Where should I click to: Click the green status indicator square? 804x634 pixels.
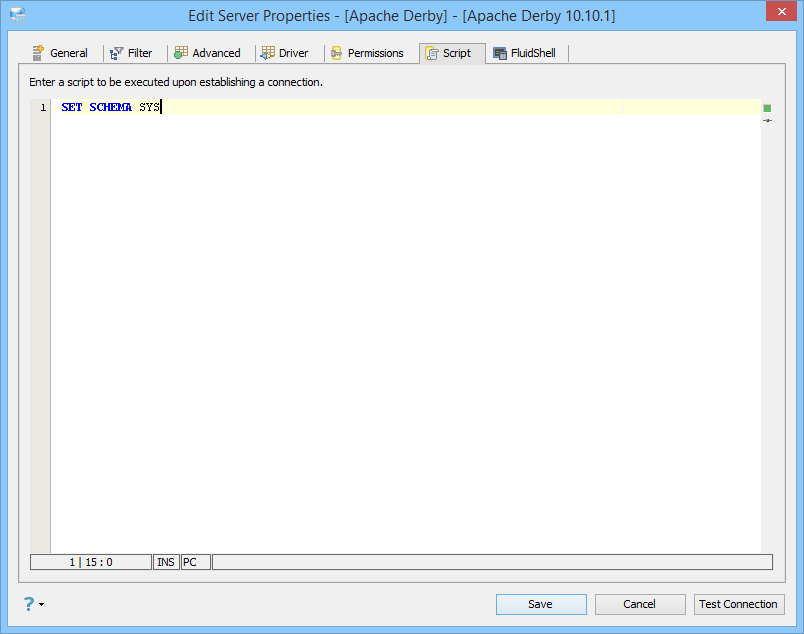767,108
